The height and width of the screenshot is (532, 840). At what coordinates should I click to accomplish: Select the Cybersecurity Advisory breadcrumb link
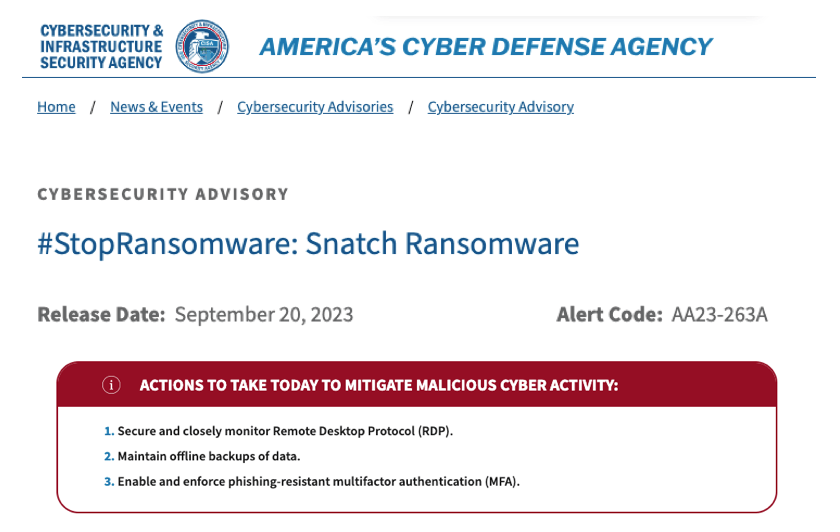point(500,107)
